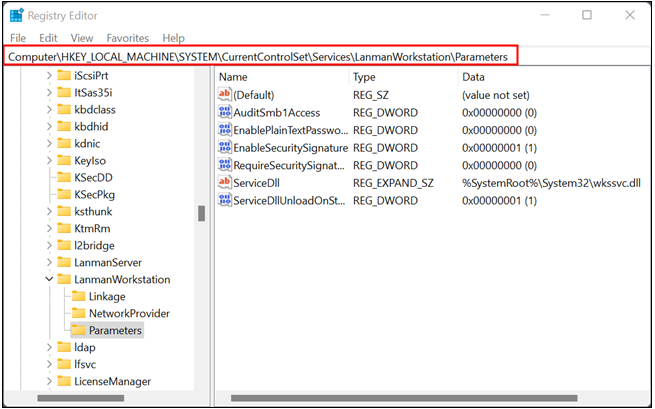Click the tree pane vertical scrollbar thumb
Screen dimensions: 655x409
[201, 214]
